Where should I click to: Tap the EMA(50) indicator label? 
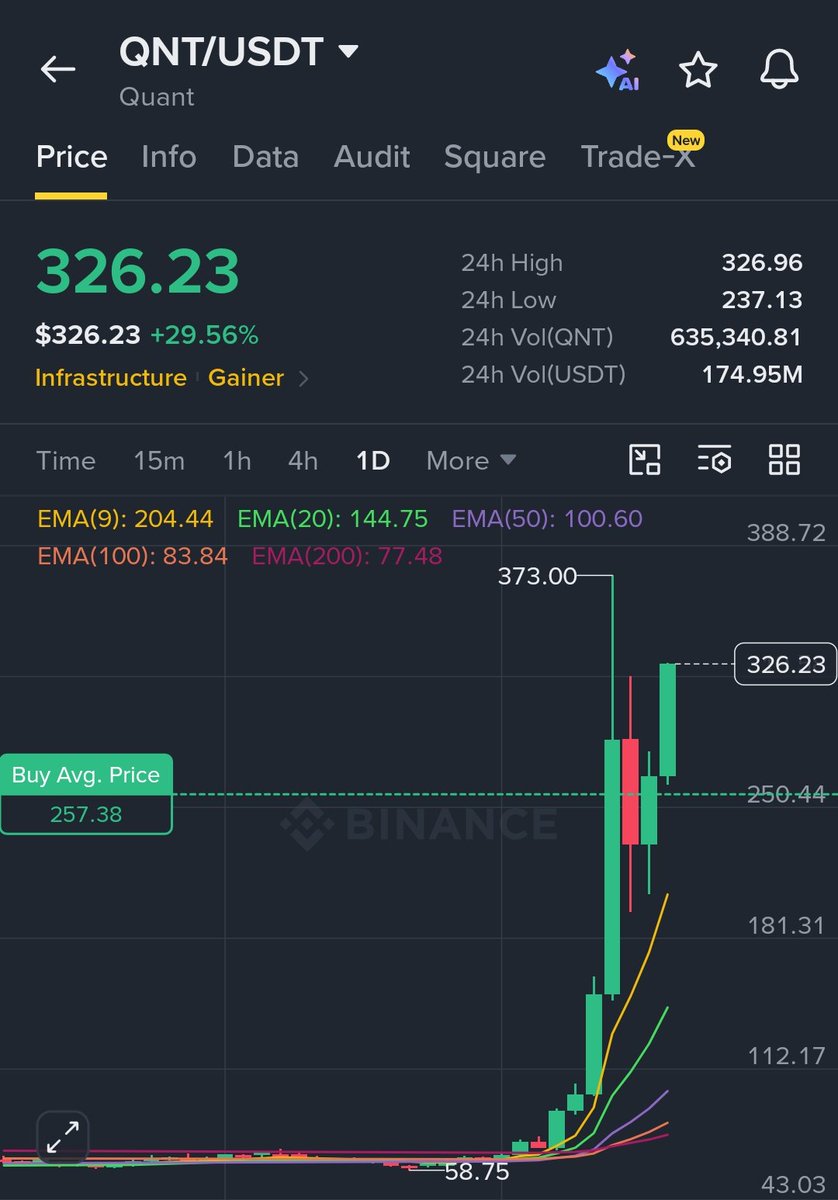click(547, 519)
